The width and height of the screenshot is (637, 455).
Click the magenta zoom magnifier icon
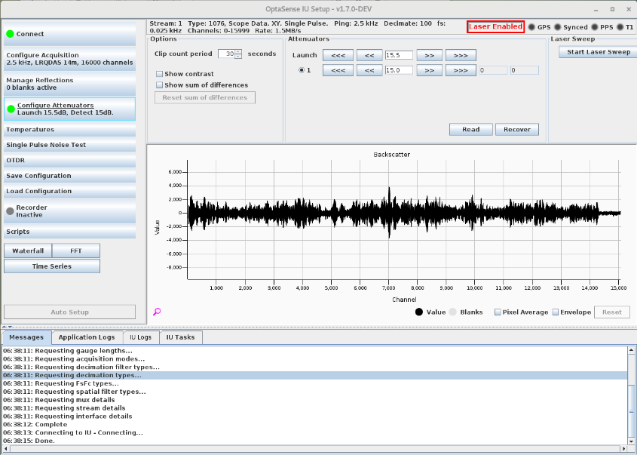pos(157,312)
